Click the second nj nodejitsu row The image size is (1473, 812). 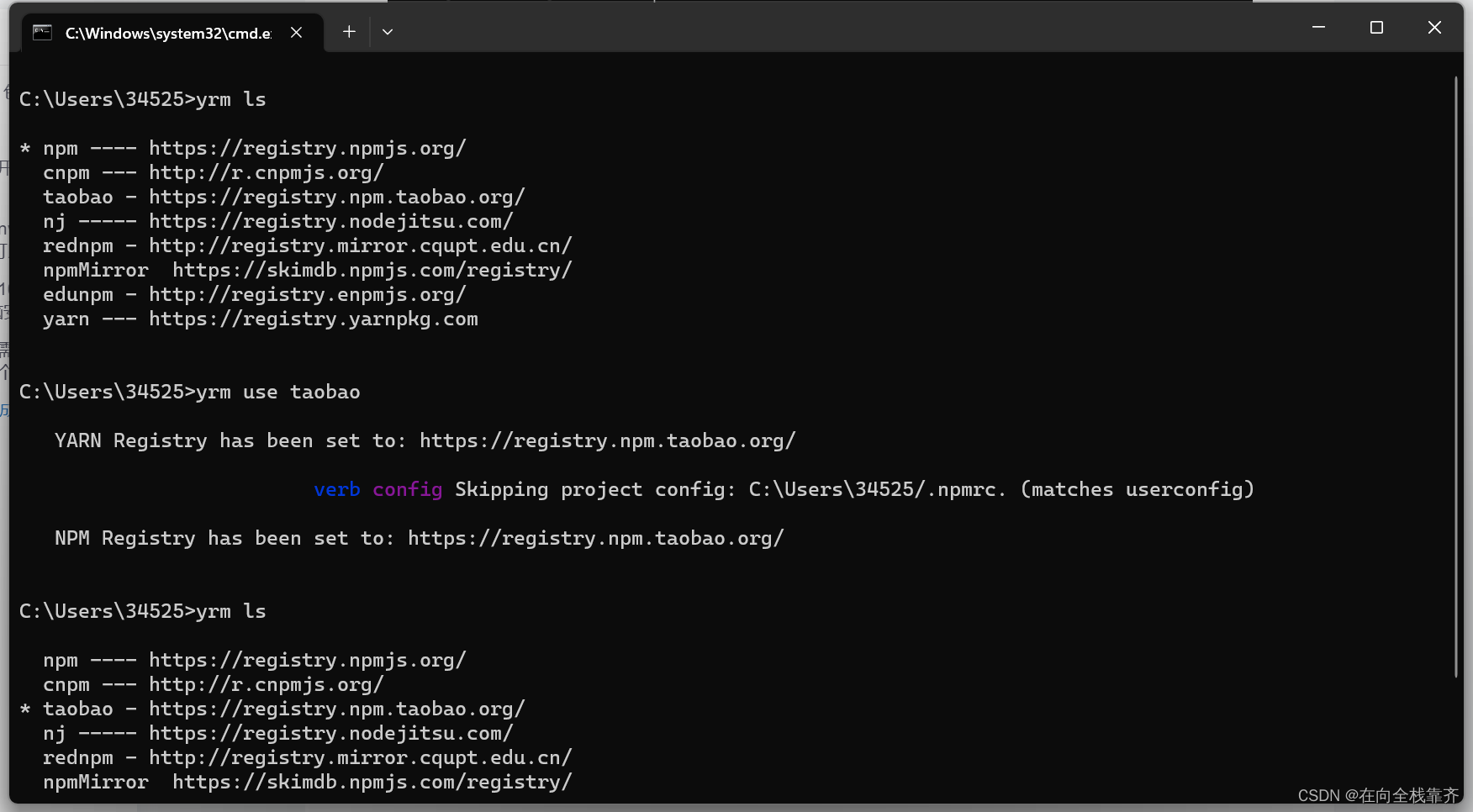tap(278, 734)
